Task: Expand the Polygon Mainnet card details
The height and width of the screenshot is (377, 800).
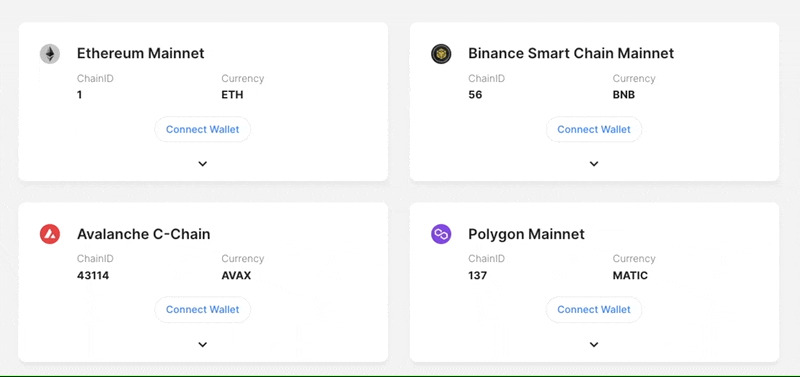Action: [594, 344]
